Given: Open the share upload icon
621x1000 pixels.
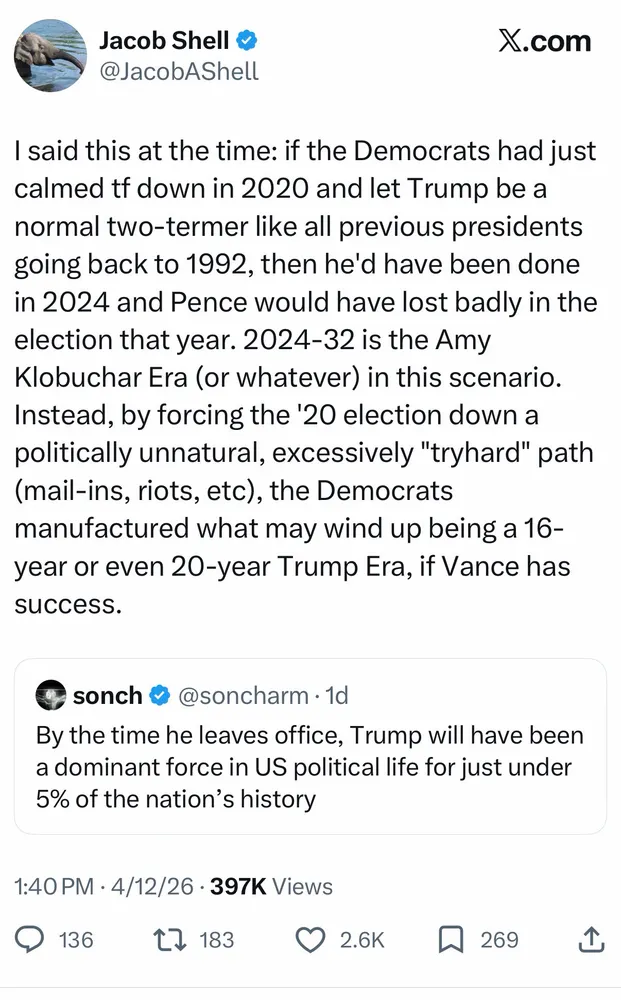Looking at the screenshot, I should point(591,940).
